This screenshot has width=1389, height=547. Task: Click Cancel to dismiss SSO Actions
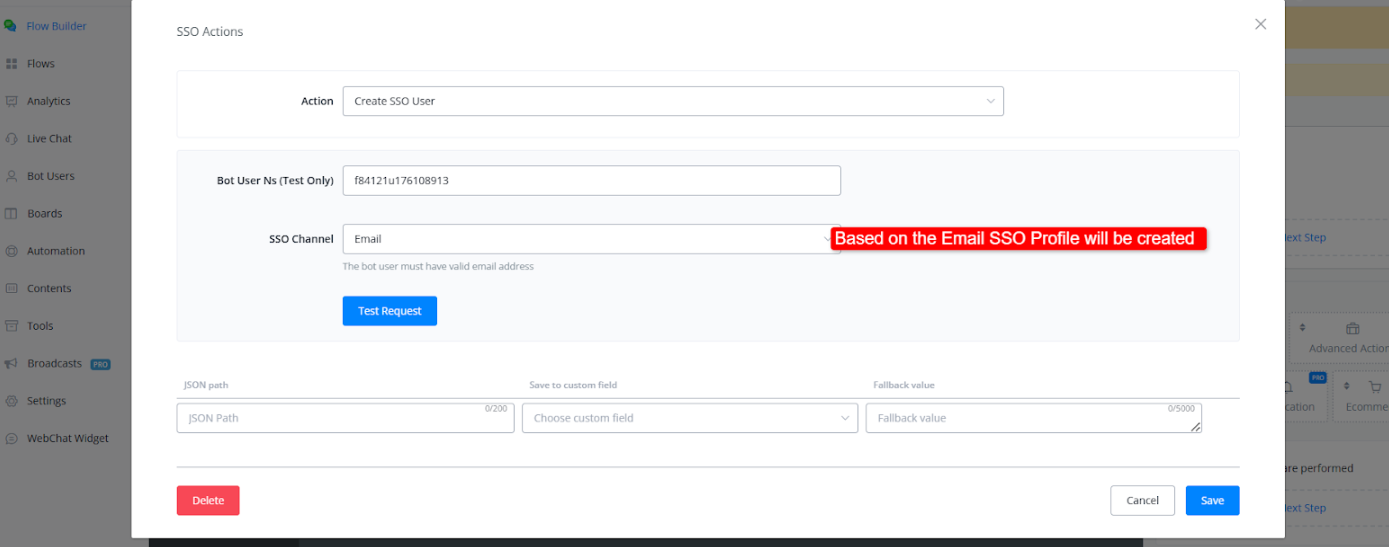tap(1142, 501)
